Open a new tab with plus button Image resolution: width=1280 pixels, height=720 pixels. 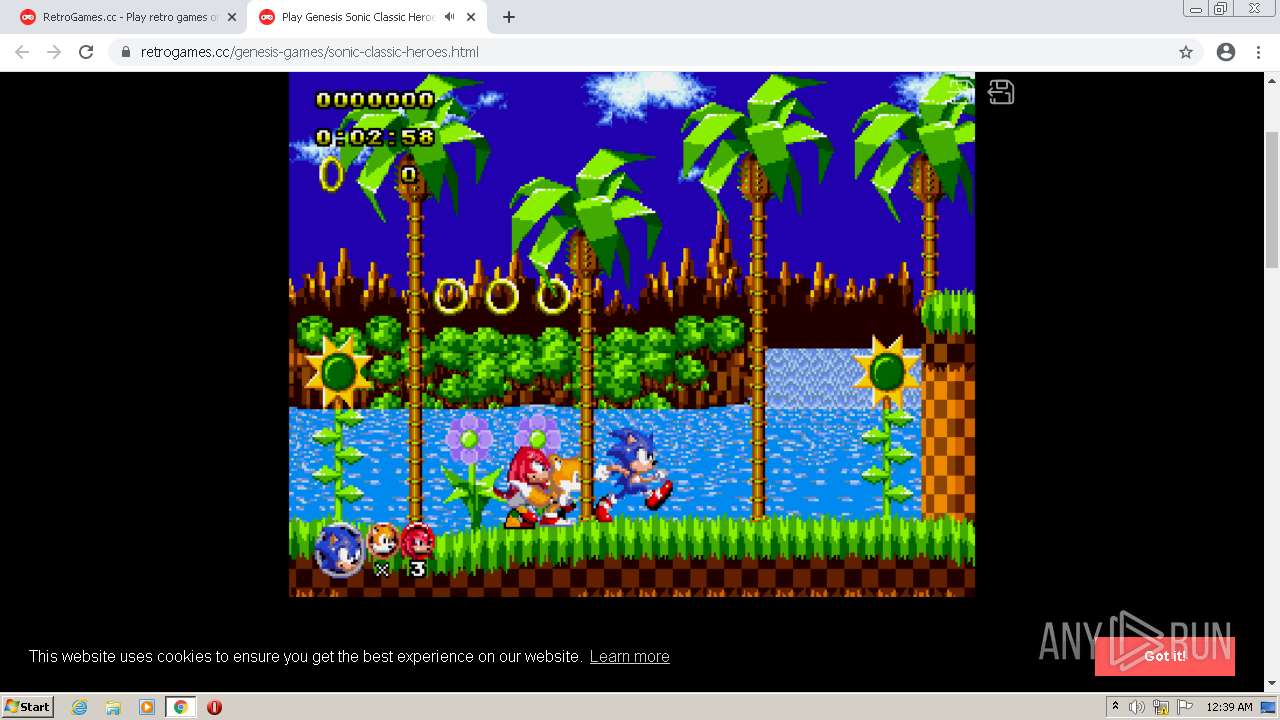[x=509, y=17]
